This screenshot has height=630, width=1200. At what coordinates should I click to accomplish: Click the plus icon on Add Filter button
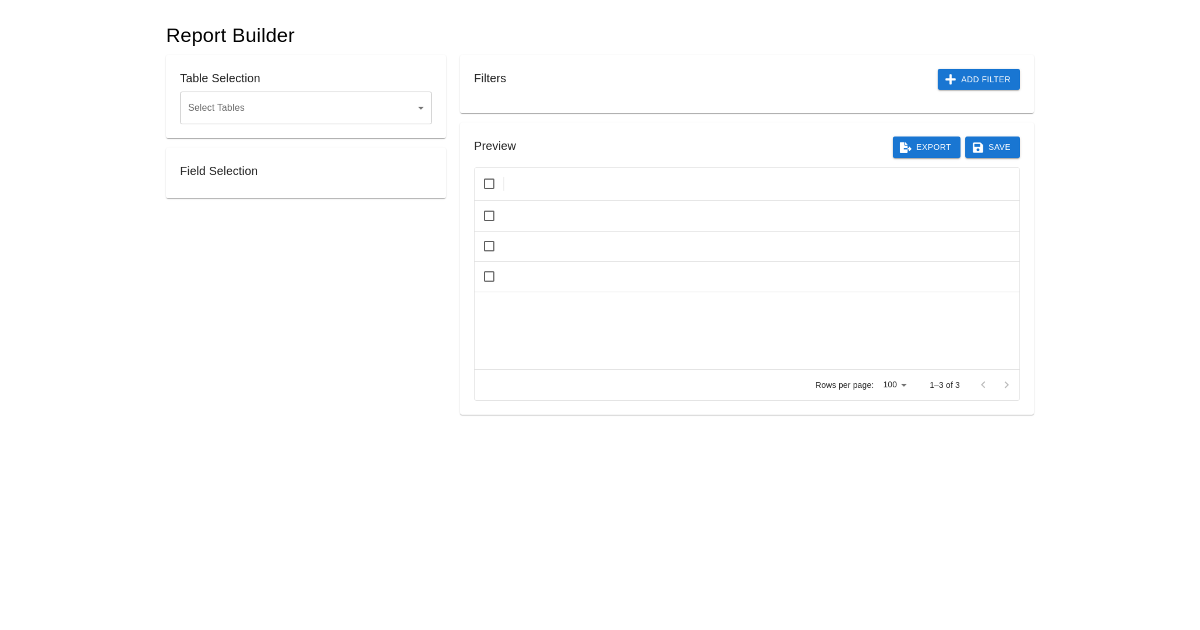[950, 79]
